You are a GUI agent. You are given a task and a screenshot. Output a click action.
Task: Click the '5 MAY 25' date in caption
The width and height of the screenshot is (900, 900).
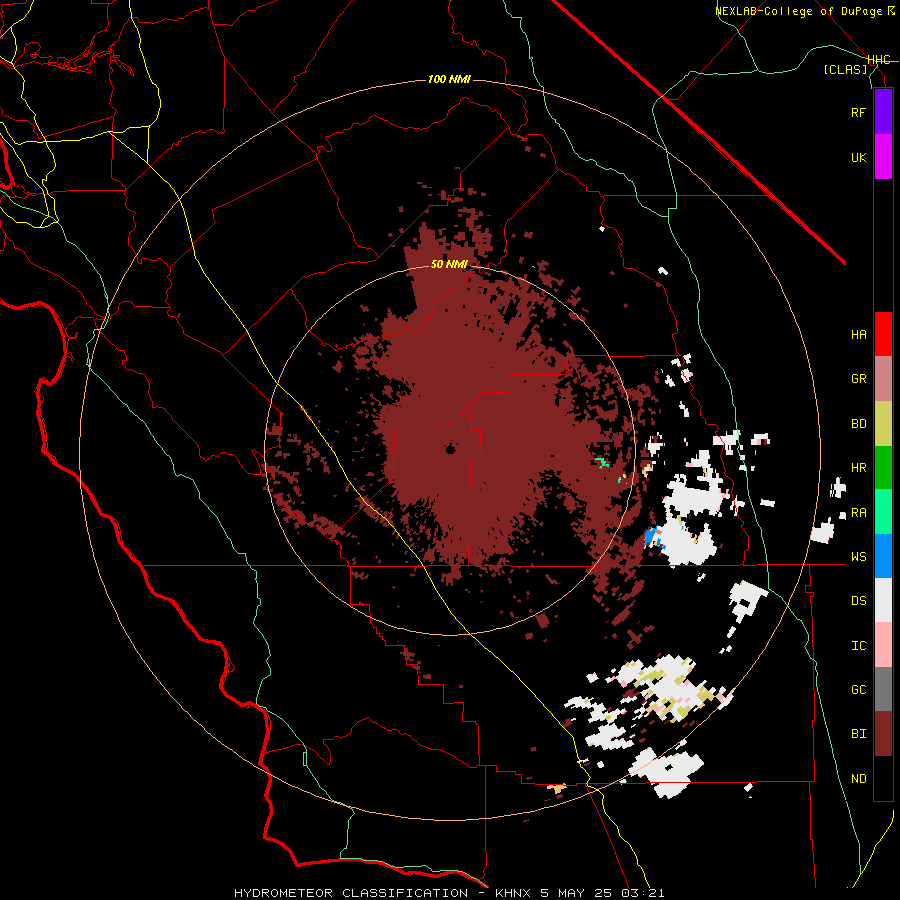577,893
